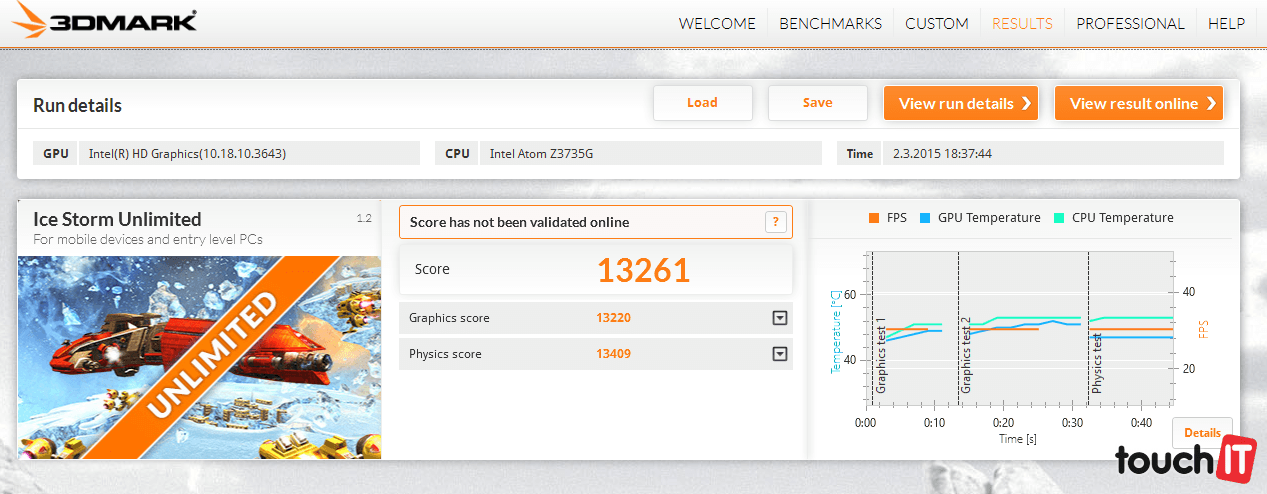
Task: Select the Results tab
Action: click(1022, 23)
